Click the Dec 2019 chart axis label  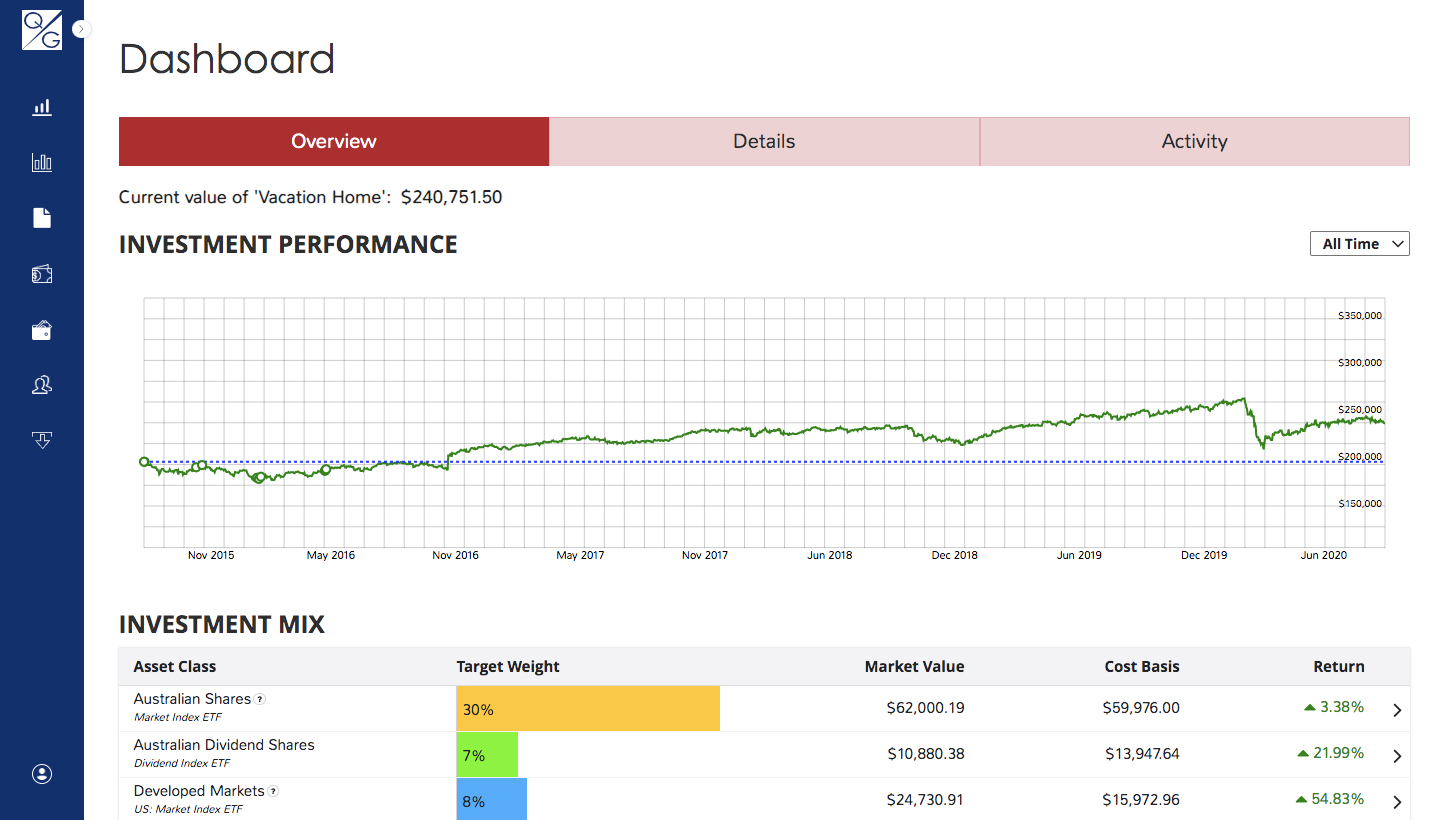coord(1204,555)
